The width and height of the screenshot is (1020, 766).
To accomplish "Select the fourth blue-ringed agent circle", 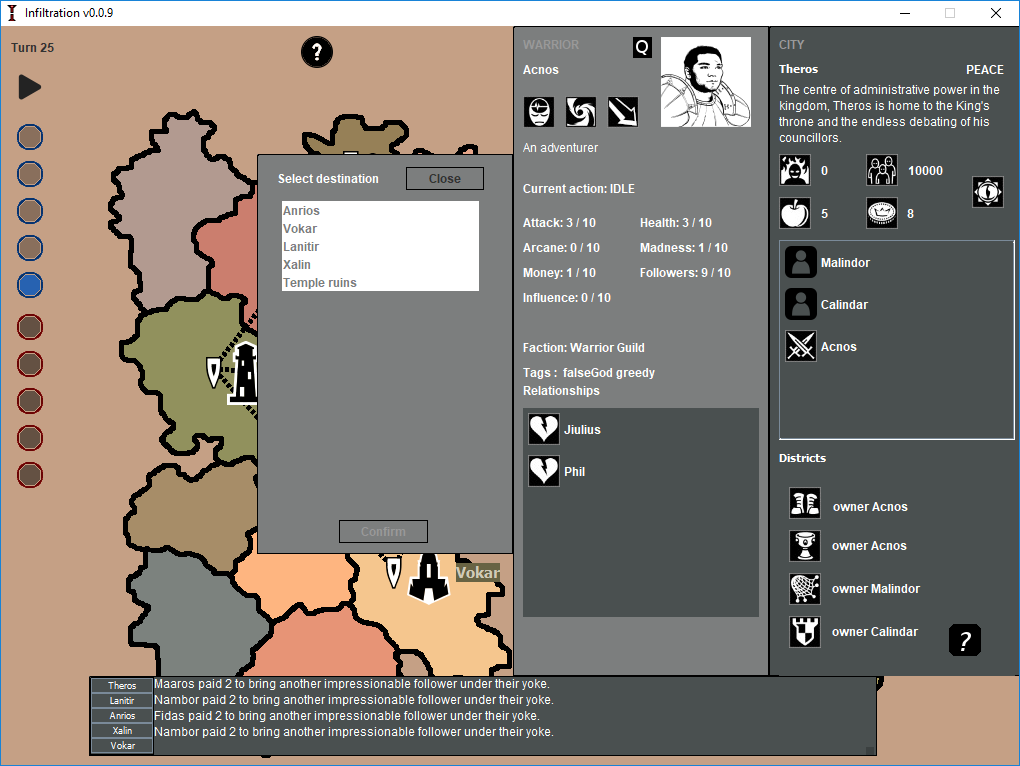I will [30, 248].
